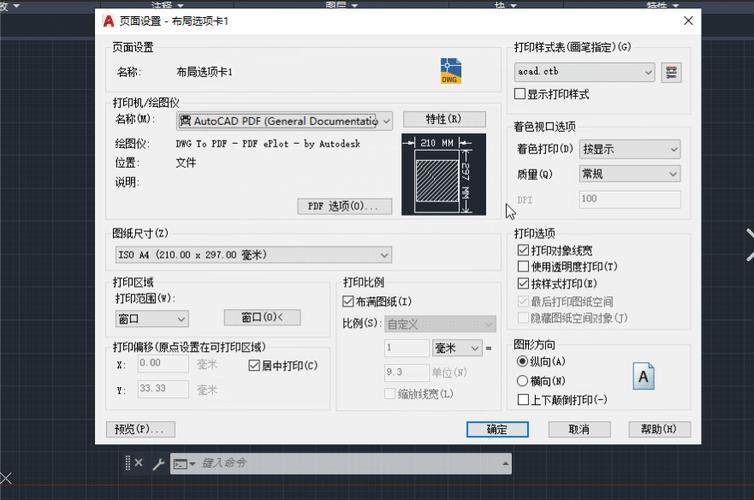Open the 图纸尺寸 ISO A4 dropdown
This screenshot has width=754, height=500.
pyautogui.click(x=253, y=255)
